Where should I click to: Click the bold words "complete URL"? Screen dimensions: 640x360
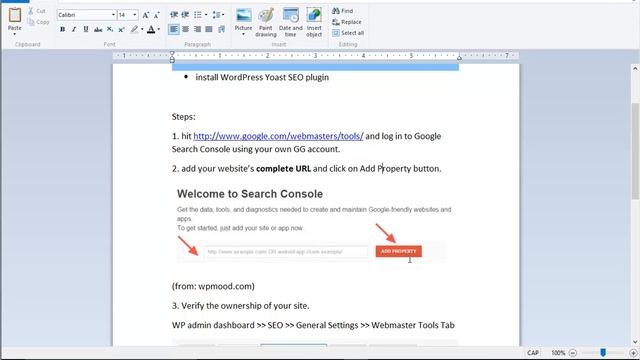coord(283,169)
